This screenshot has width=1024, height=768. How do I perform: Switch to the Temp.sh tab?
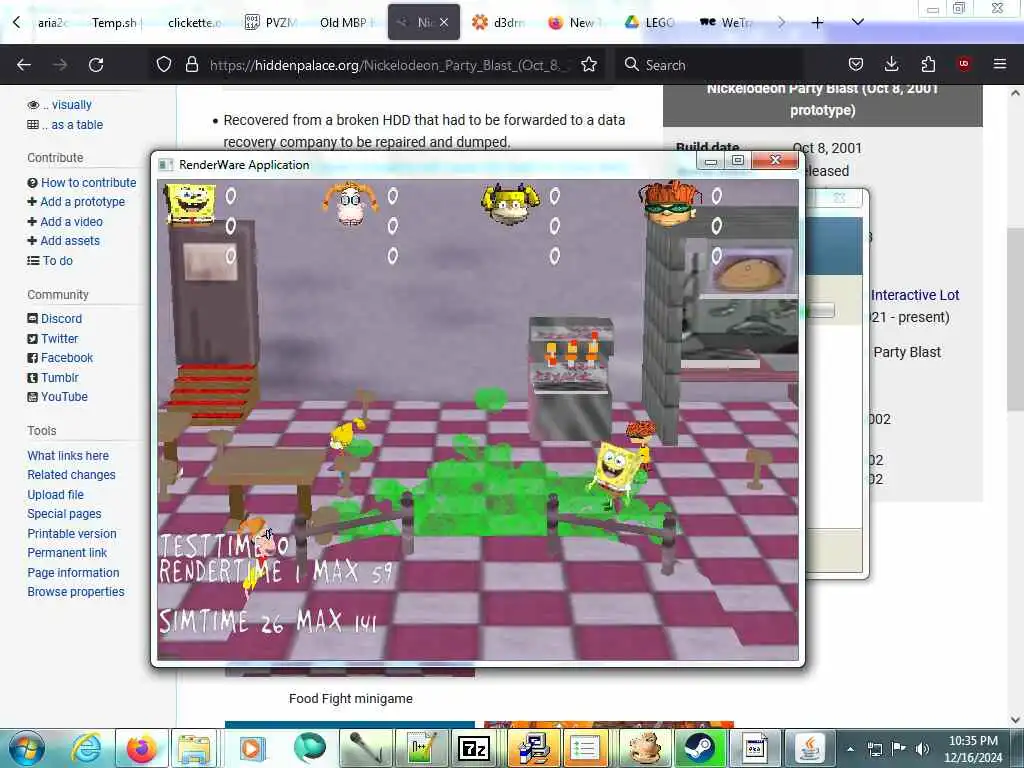(114, 23)
